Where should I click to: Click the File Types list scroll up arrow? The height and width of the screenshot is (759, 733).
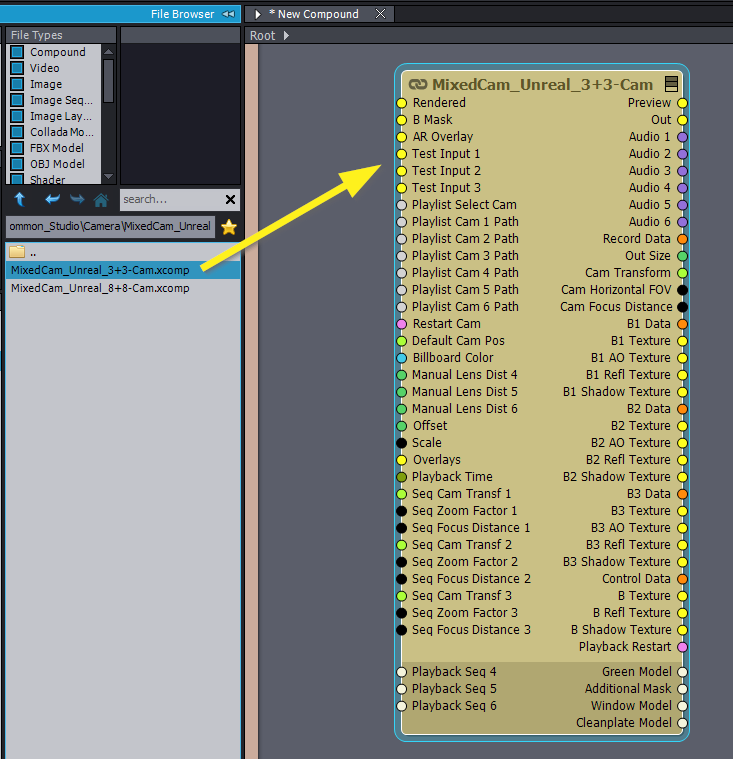click(x=108, y=51)
